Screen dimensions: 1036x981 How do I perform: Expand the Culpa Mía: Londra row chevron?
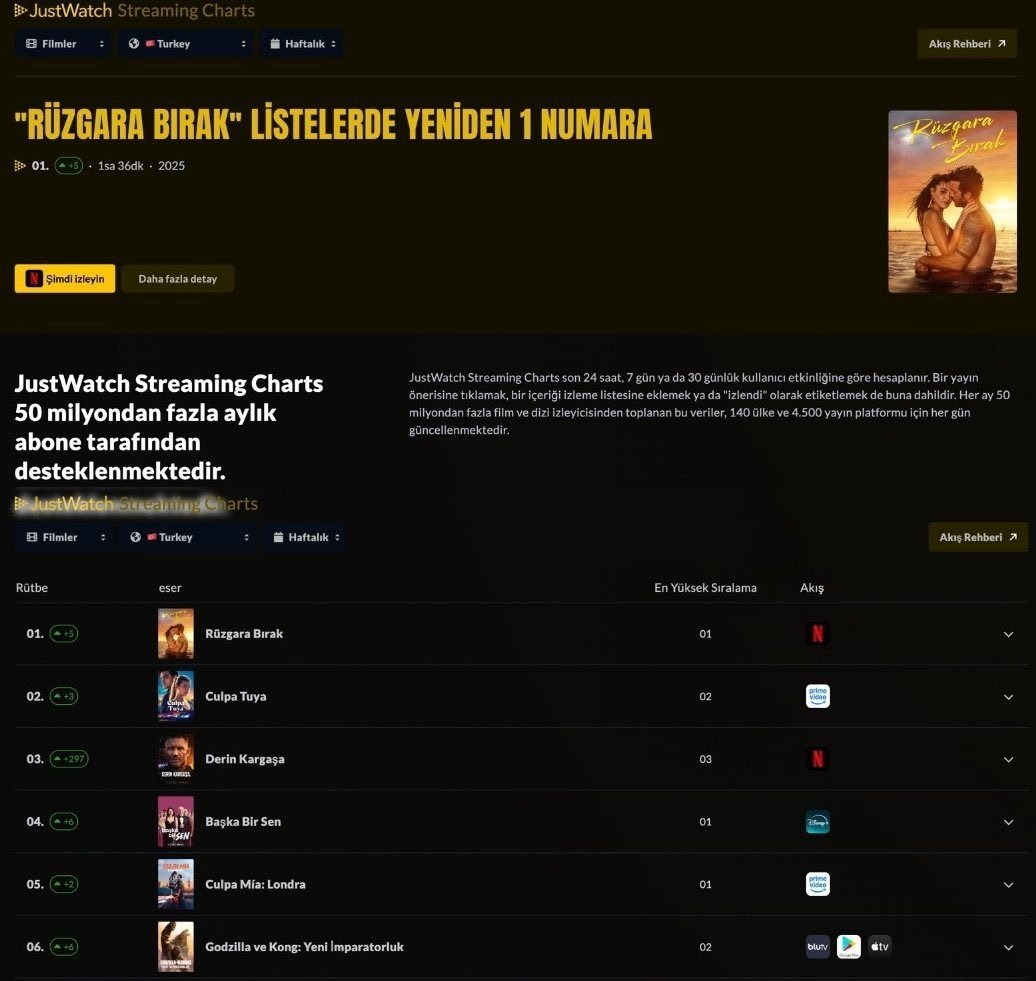click(x=1008, y=884)
